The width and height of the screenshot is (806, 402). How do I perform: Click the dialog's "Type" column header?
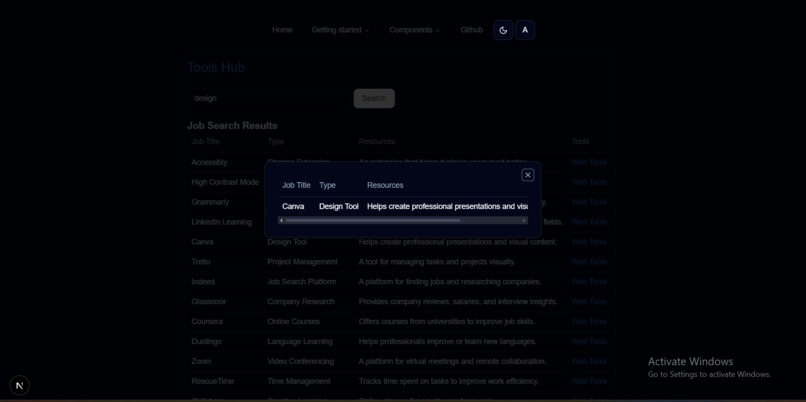[327, 185]
